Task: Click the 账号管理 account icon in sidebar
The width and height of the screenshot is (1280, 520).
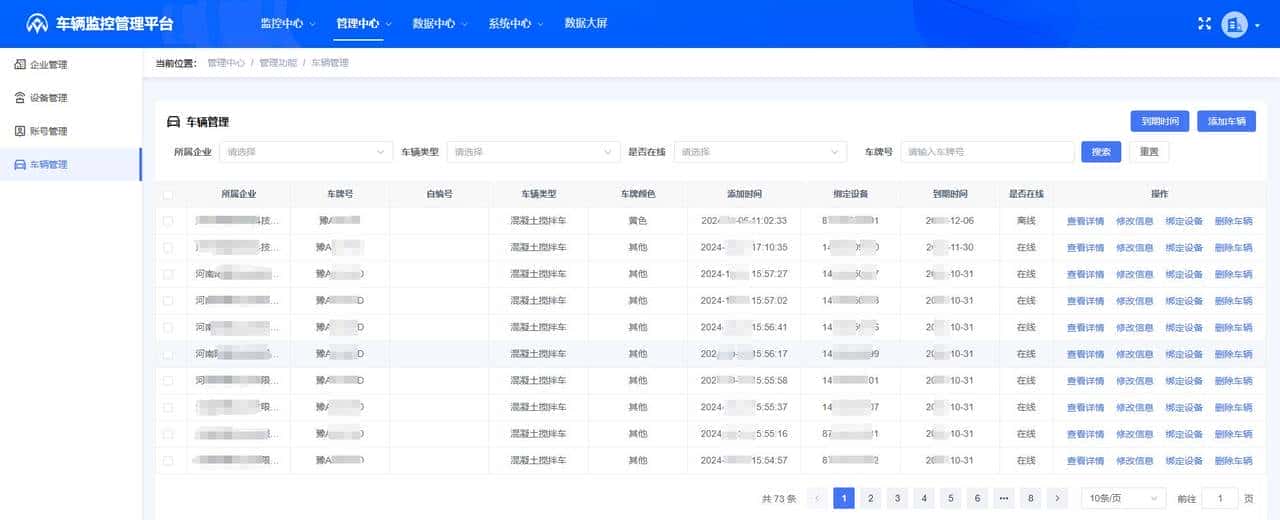Action: click(20, 131)
